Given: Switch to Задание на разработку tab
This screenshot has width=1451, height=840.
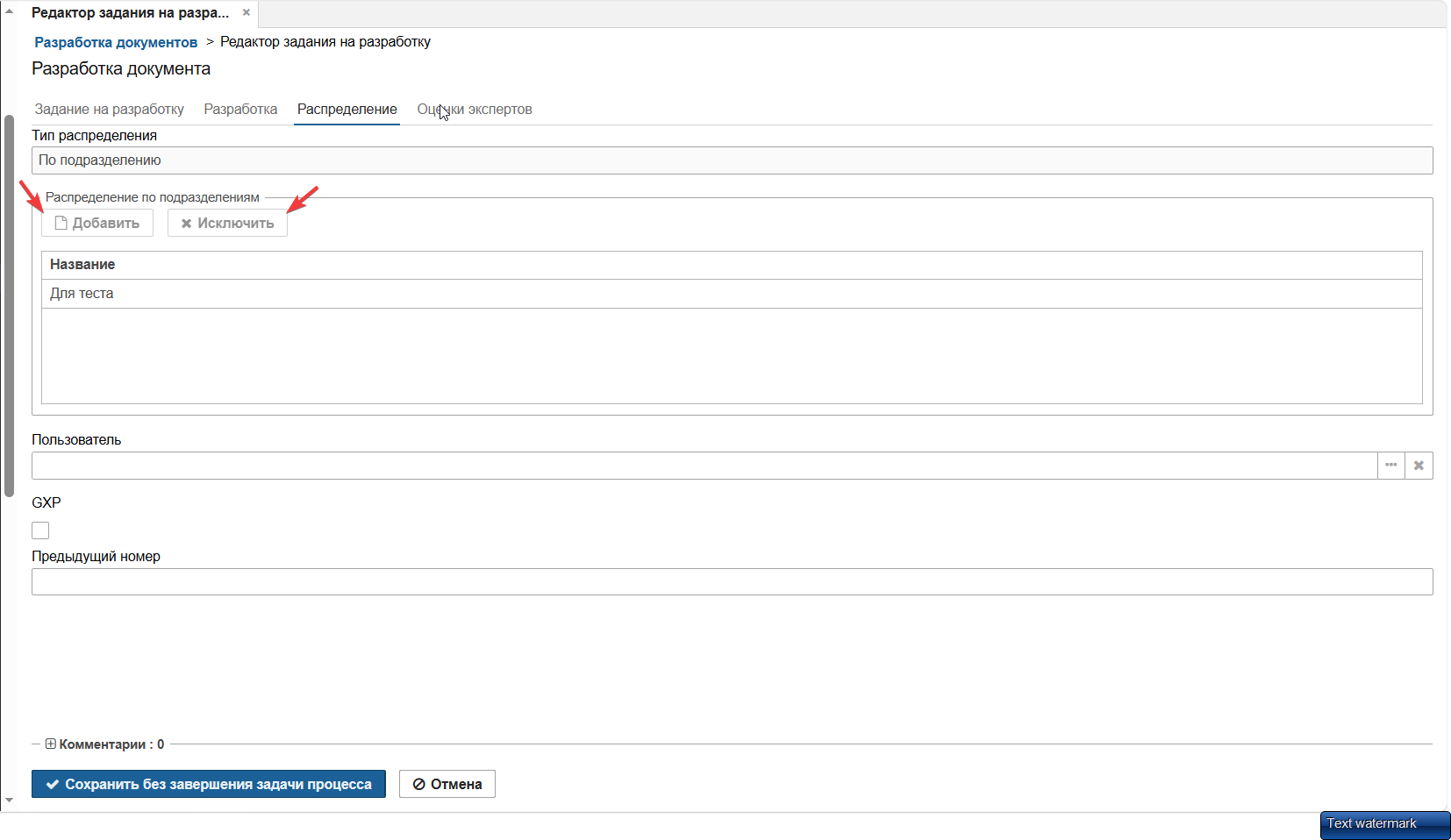Looking at the screenshot, I should coord(109,109).
